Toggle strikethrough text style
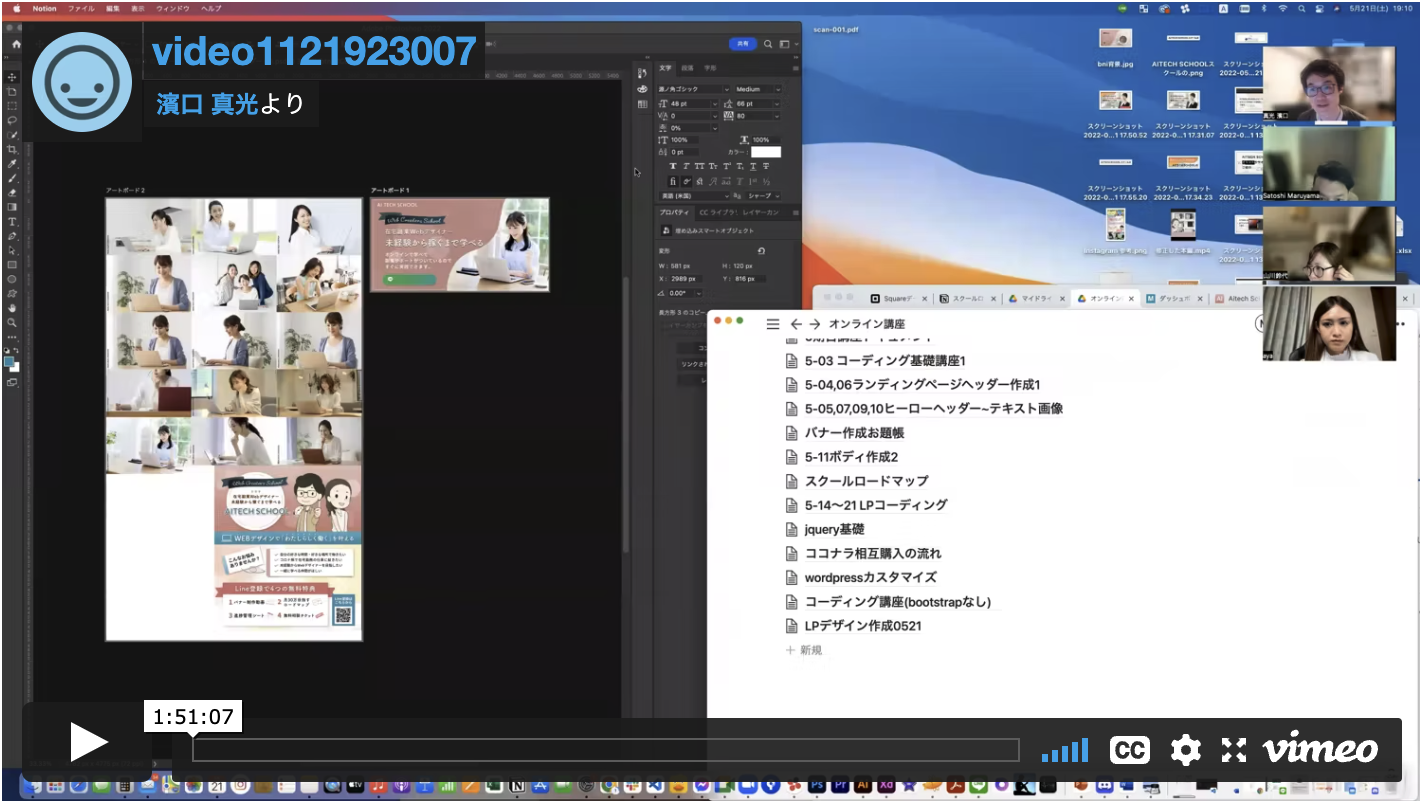Screen dimensions: 1420x804 pyautogui.click(x=765, y=166)
